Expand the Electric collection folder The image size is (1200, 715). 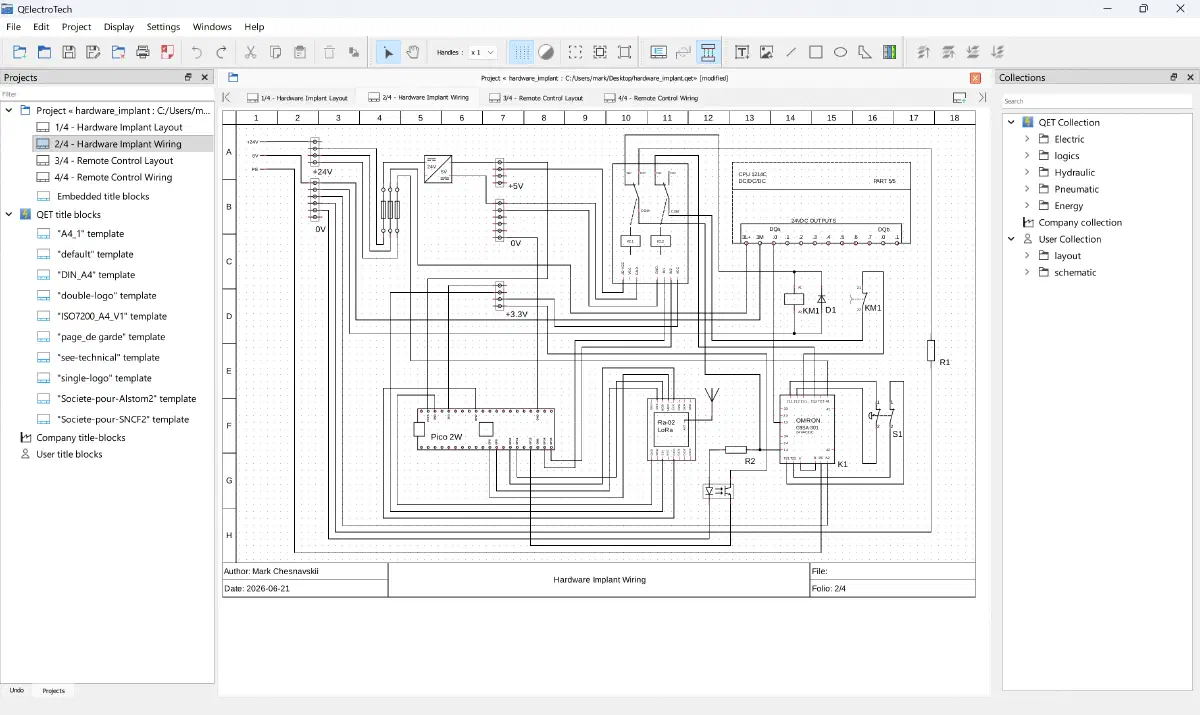(x=1027, y=139)
